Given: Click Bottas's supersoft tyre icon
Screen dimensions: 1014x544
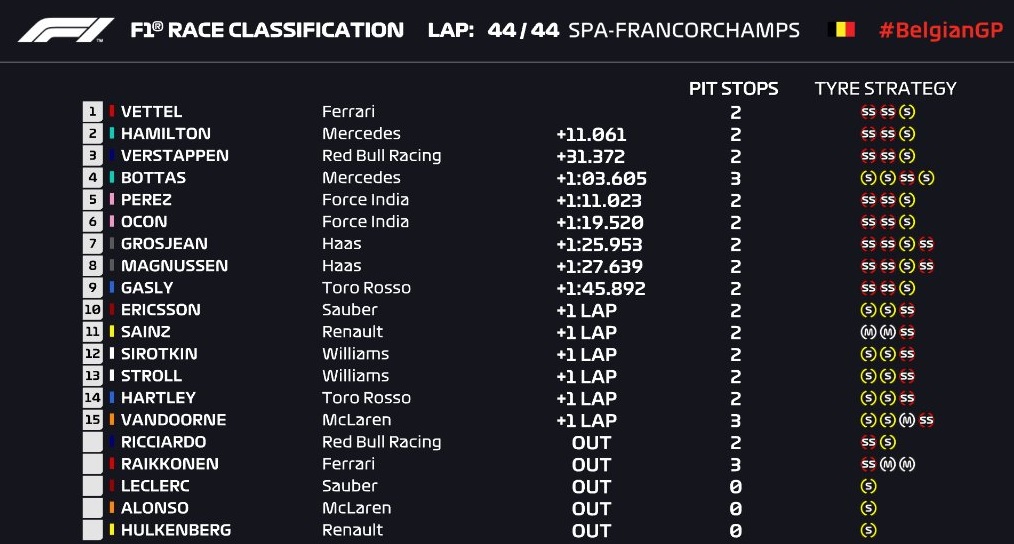Looking at the screenshot, I should [x=906, y=178].
